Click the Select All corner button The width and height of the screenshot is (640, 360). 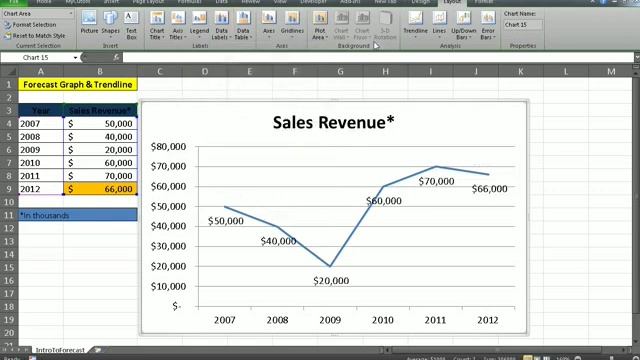(9, 71)
